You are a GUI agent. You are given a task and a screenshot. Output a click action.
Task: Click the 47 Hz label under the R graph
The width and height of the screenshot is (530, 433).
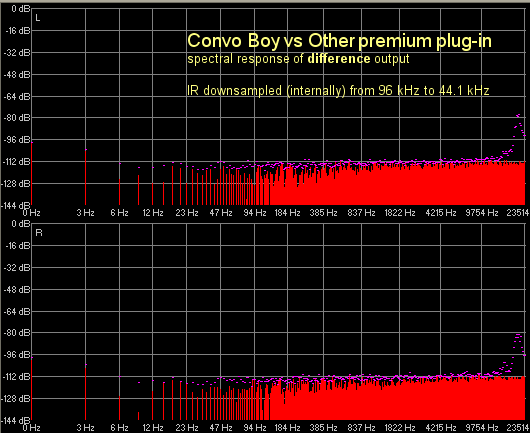221,428
